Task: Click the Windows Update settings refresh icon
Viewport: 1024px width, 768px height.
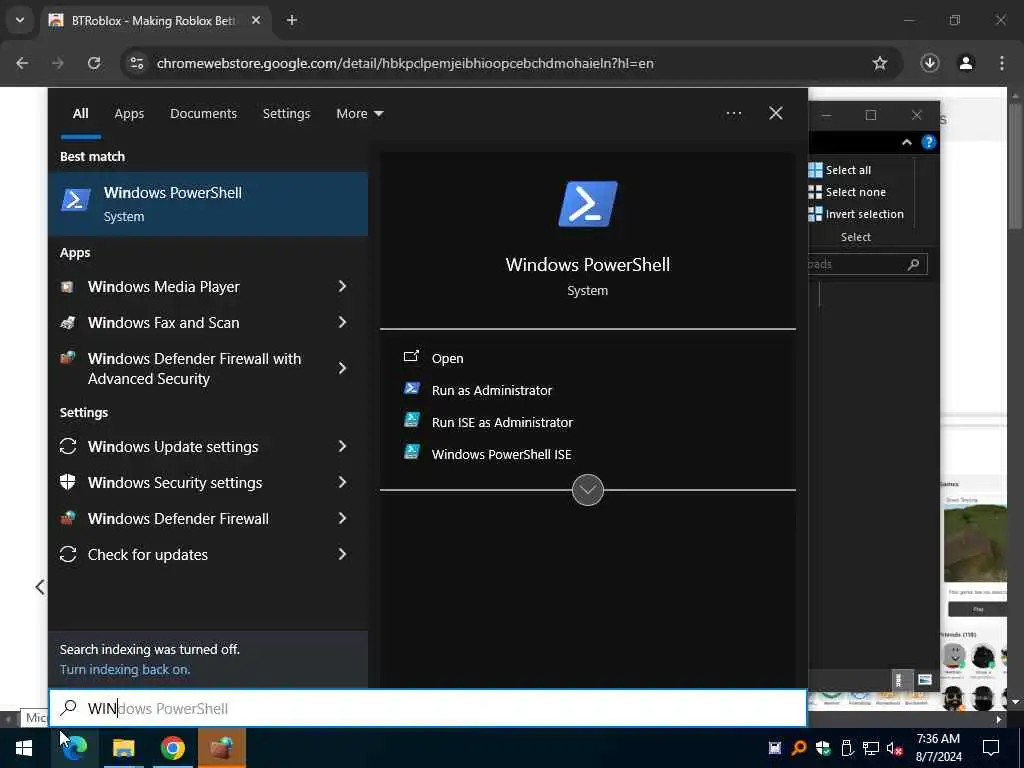Action: pos(68,447)
